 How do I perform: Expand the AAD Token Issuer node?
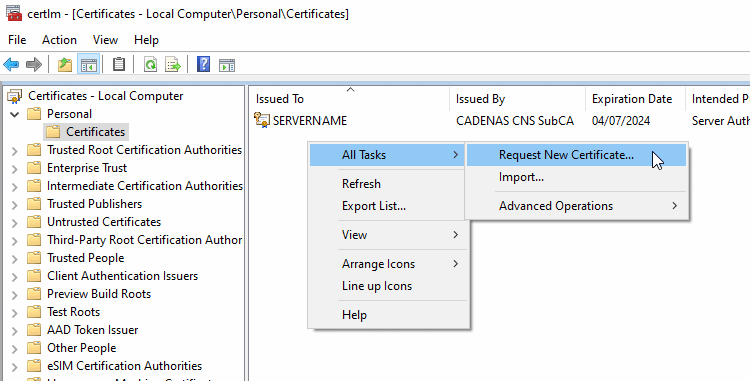click(14, 331)
